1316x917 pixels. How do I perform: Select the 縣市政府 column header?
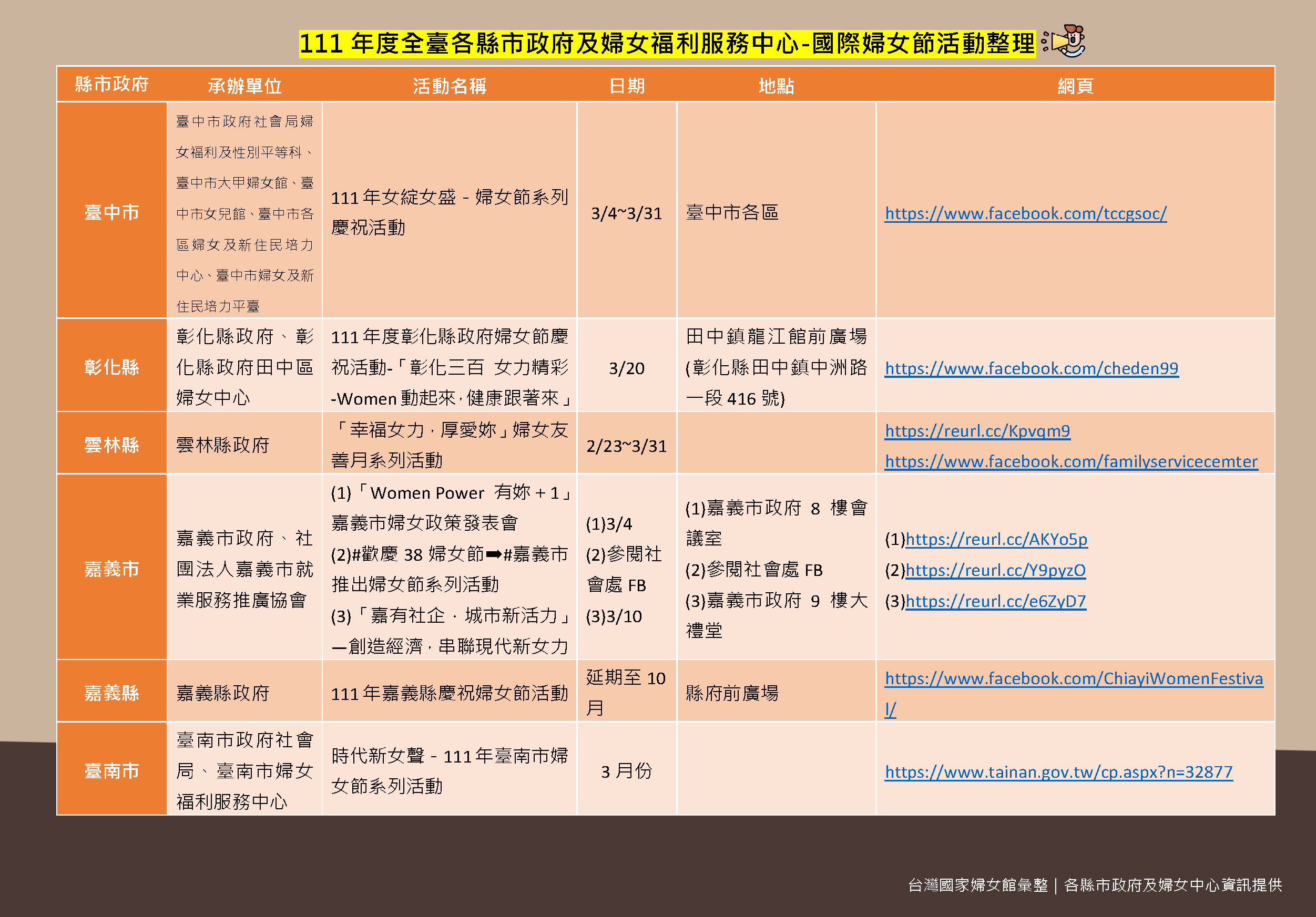112,85
